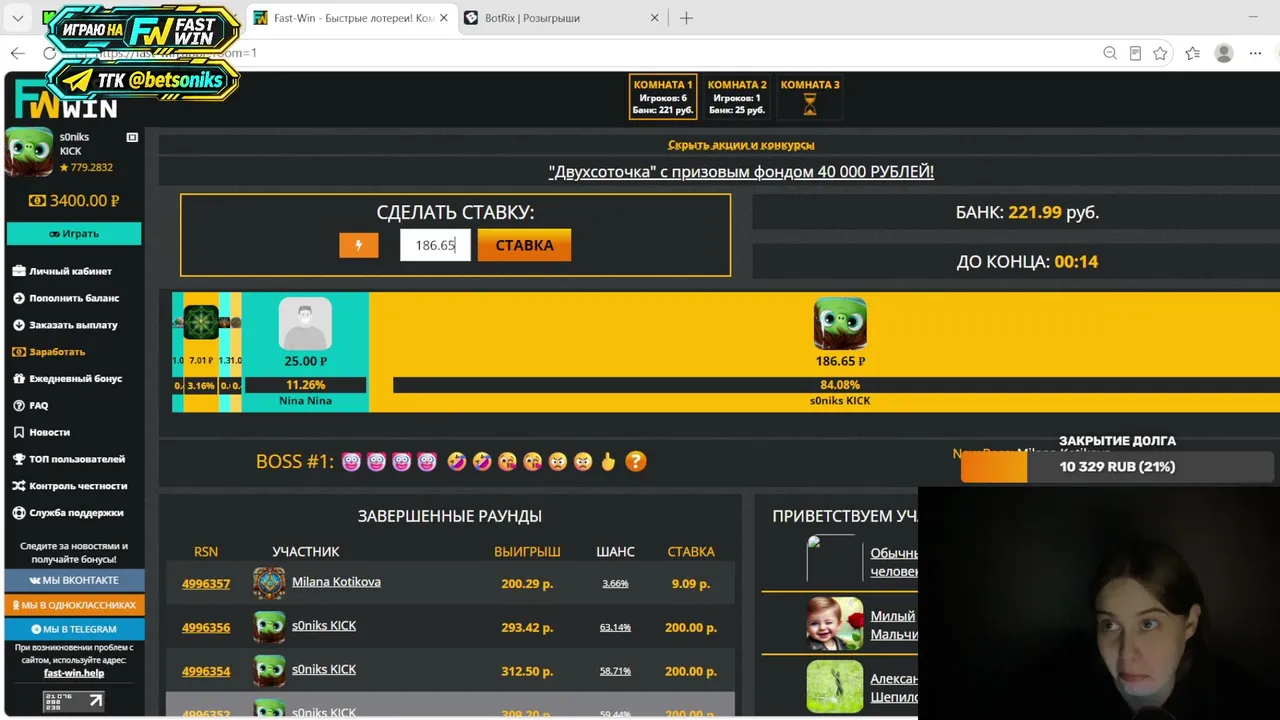The height and width of the screenshot is (720, 1280).
Task: Click the bookmark icon beside Новости
Action: (x=19, y=432)
